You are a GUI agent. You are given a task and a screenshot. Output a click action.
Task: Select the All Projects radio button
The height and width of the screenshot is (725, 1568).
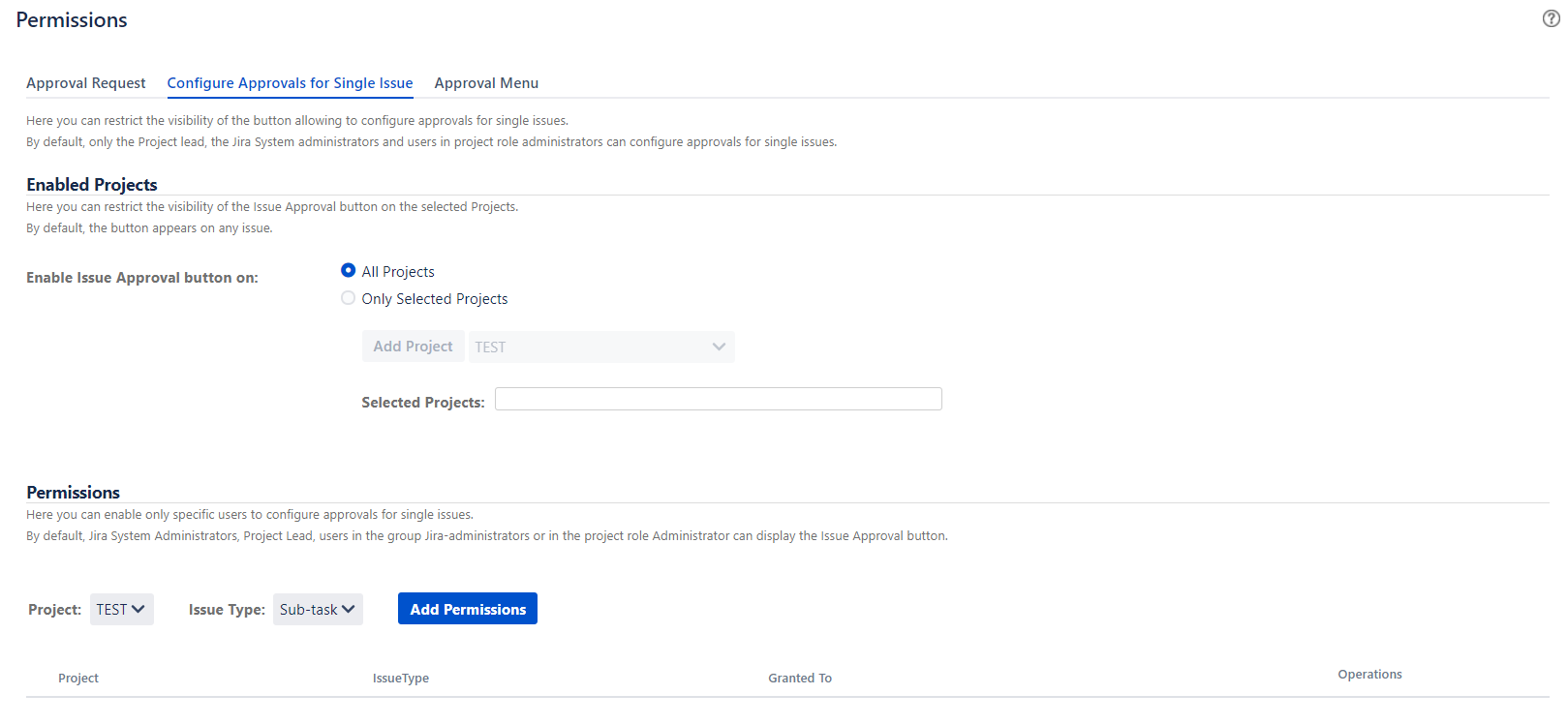348,271
